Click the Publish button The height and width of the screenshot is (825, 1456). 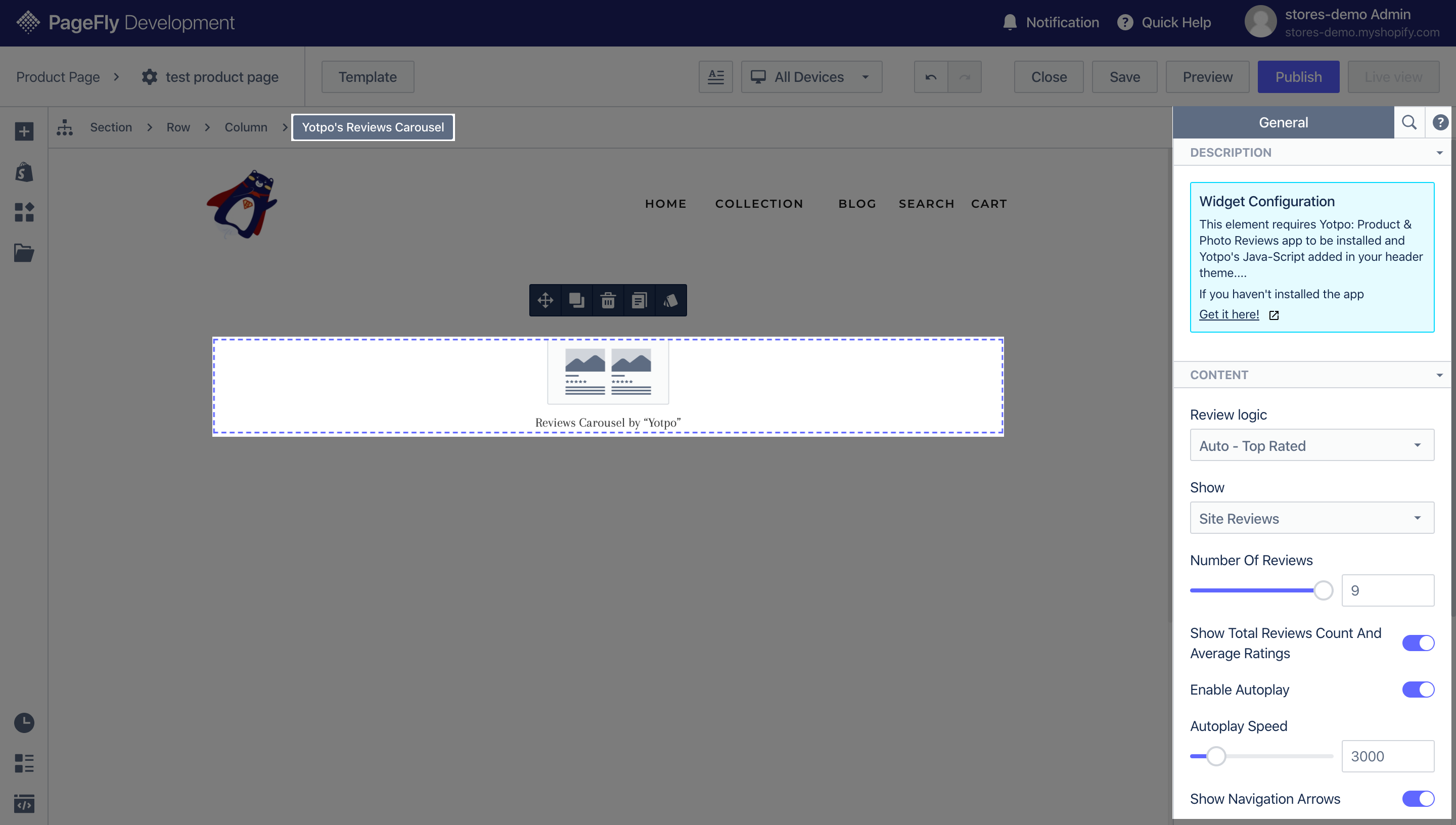coord(1298,76)
